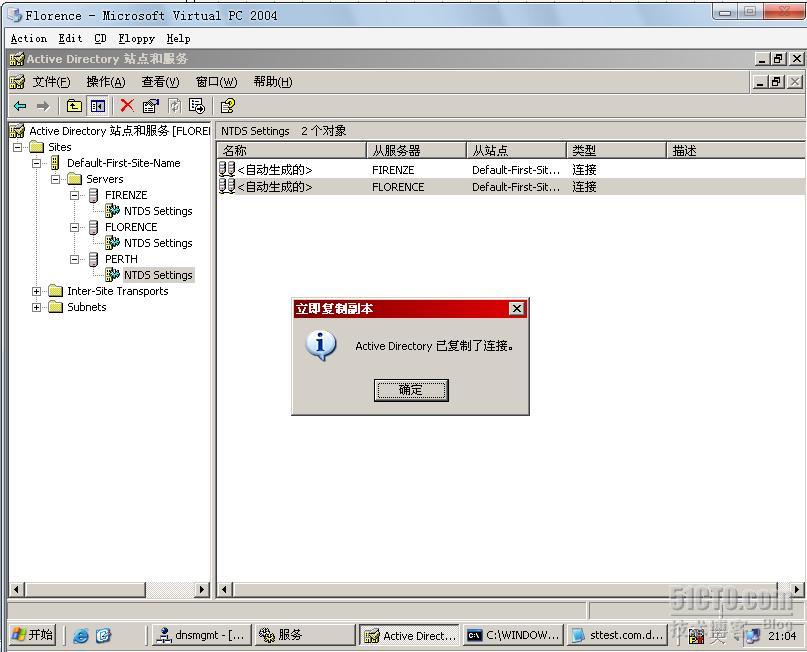
Task: Sort by 类型 column header
Action: point(616,150)
